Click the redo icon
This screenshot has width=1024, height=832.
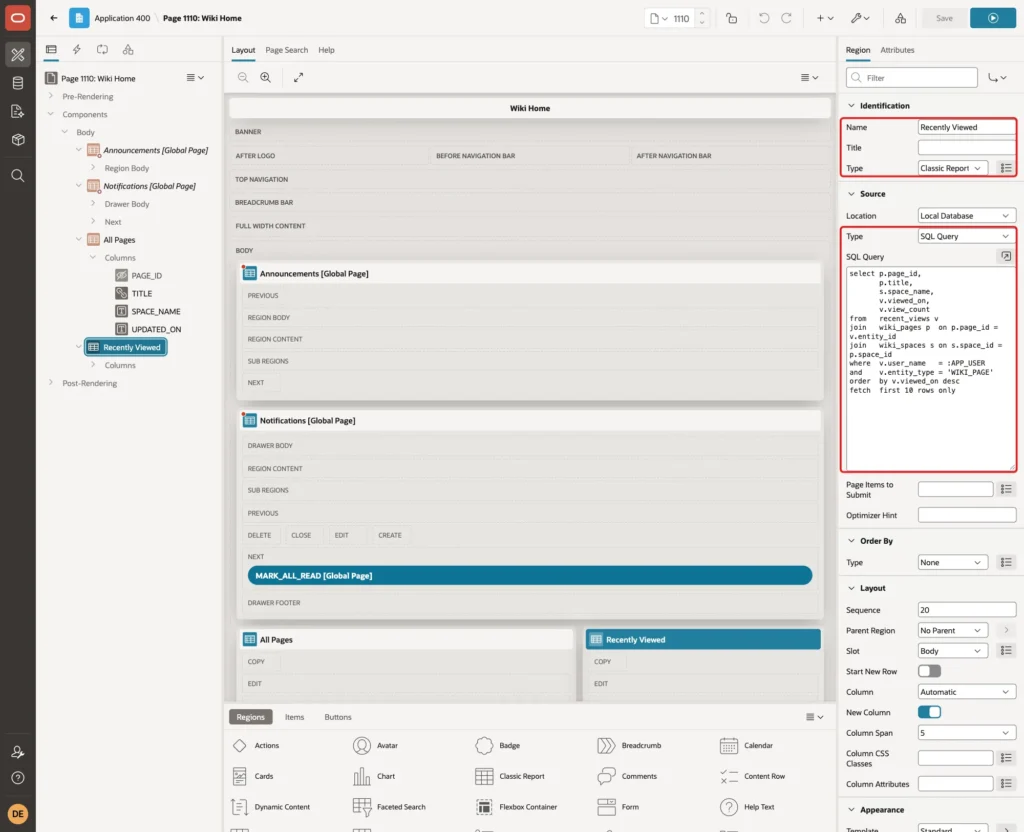(786, 18)
